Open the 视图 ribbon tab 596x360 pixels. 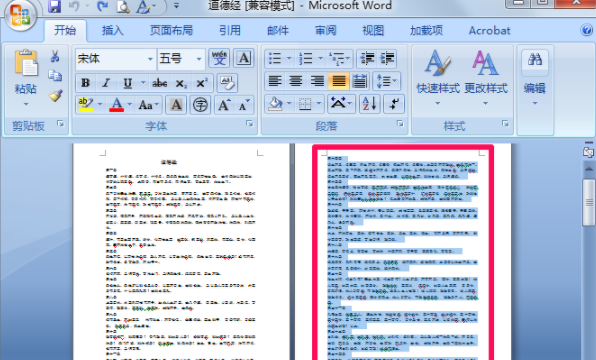pos(373,30)
